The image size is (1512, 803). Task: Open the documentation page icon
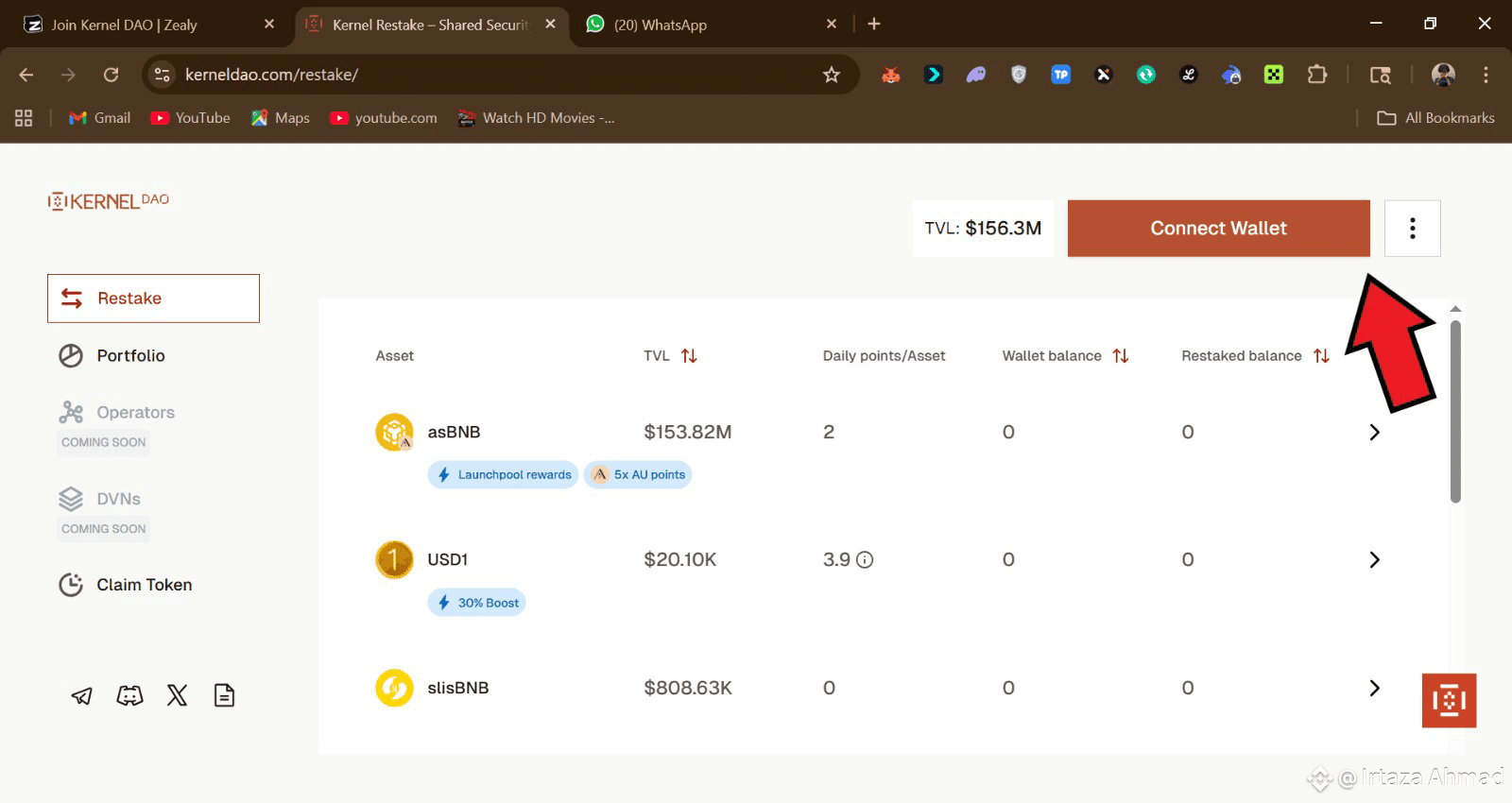224,696
